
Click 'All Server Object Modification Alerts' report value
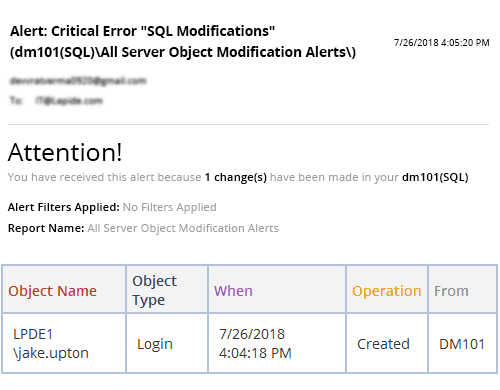(183, 228)
